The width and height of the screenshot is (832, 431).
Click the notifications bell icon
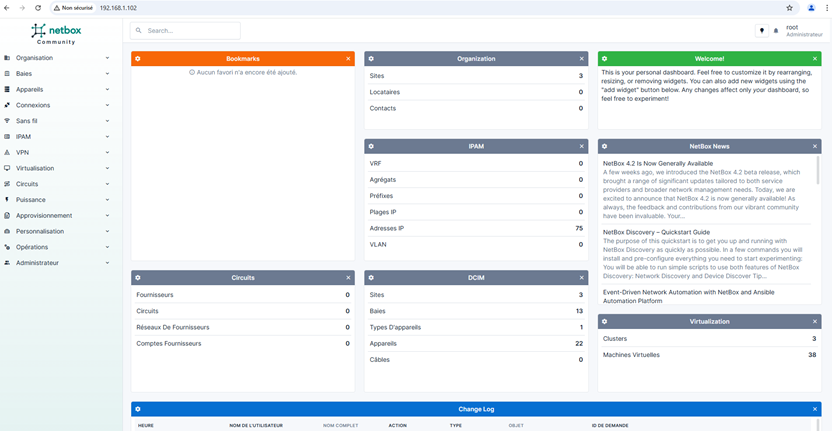(x=776, y=31)
